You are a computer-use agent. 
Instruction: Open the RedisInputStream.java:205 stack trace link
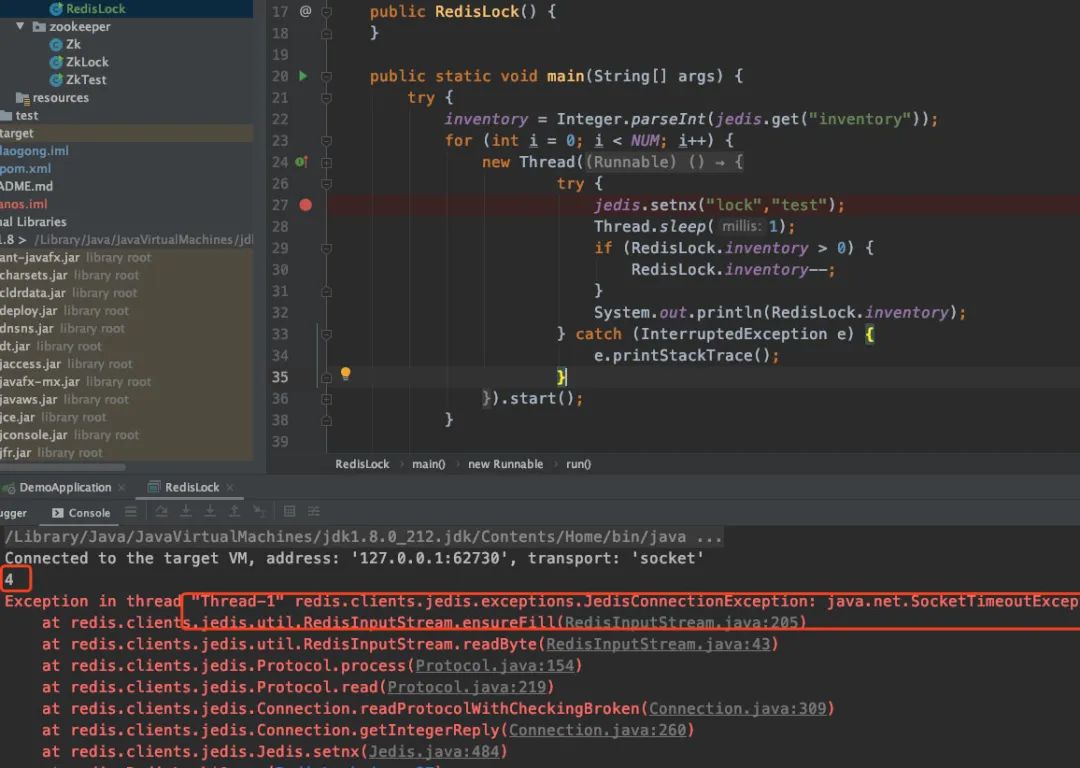682,623
